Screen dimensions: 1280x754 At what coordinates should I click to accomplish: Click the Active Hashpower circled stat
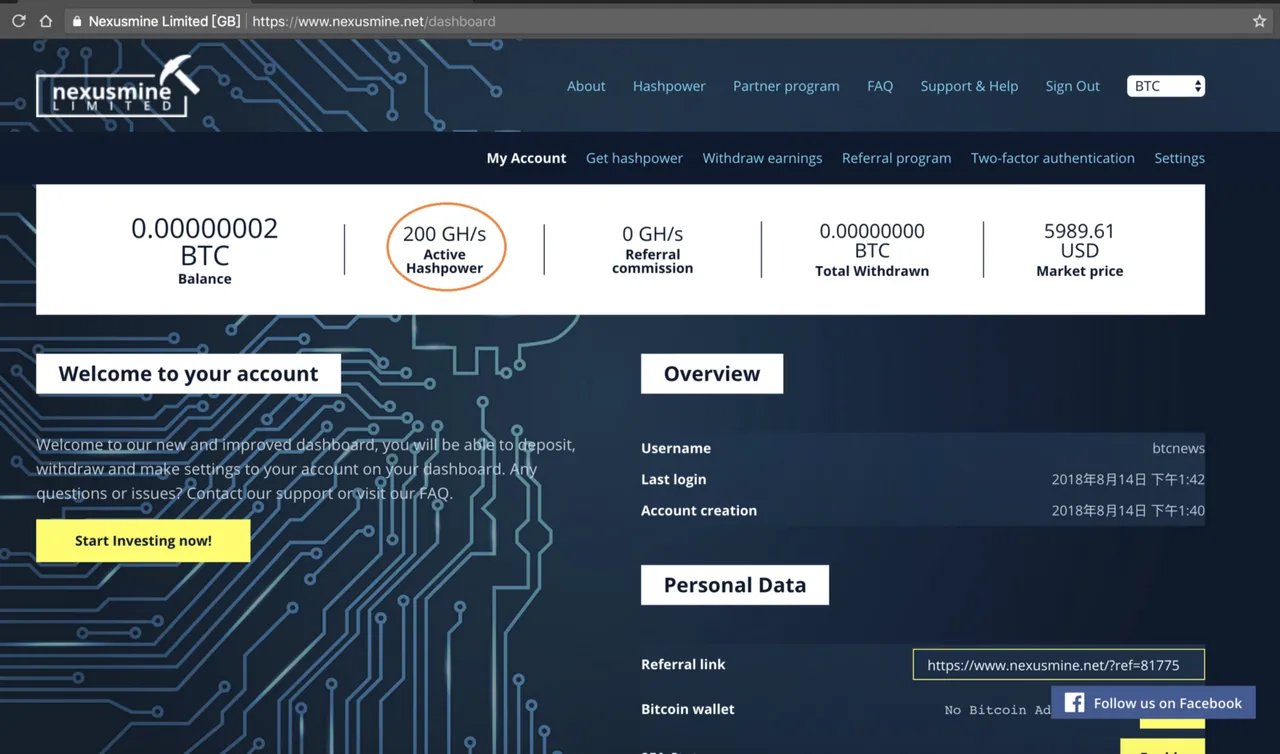coord(446,247)
